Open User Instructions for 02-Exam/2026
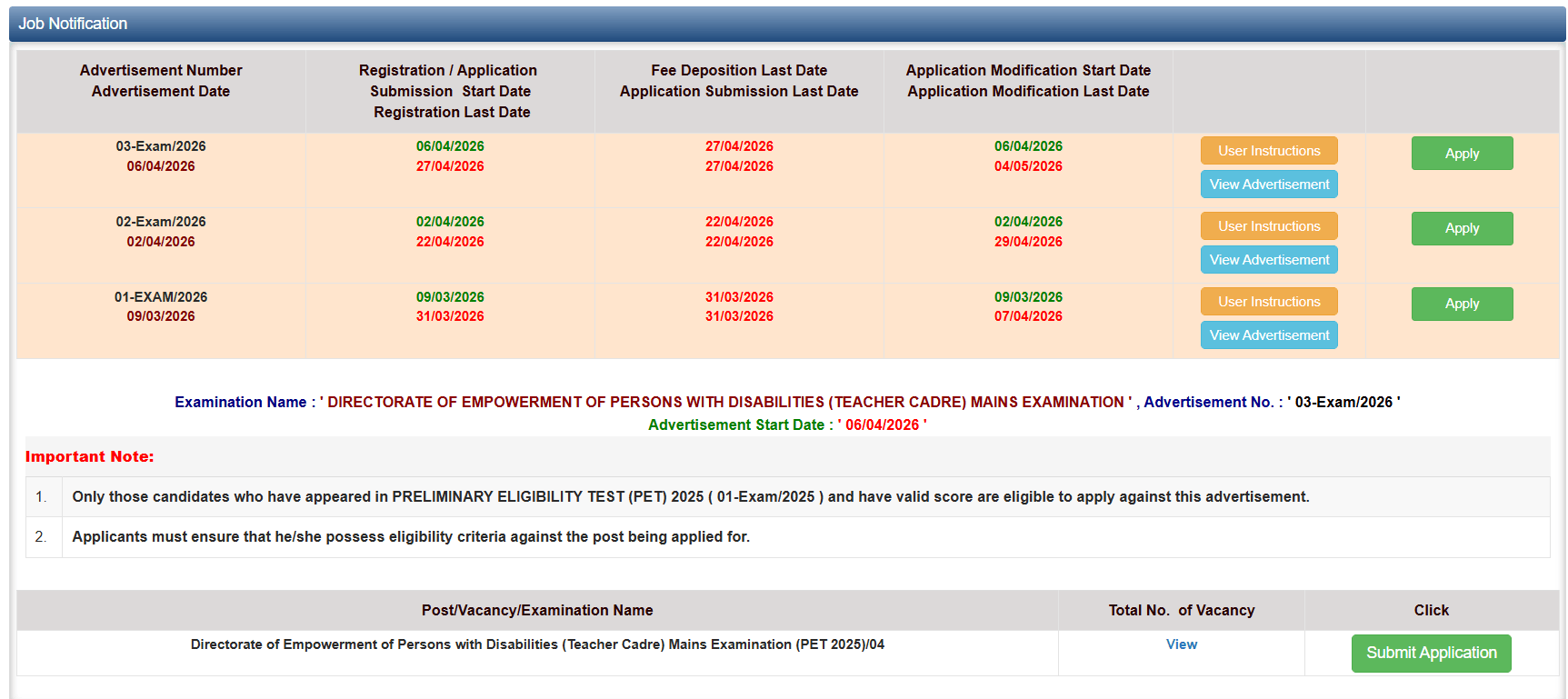 point(1268,226)
